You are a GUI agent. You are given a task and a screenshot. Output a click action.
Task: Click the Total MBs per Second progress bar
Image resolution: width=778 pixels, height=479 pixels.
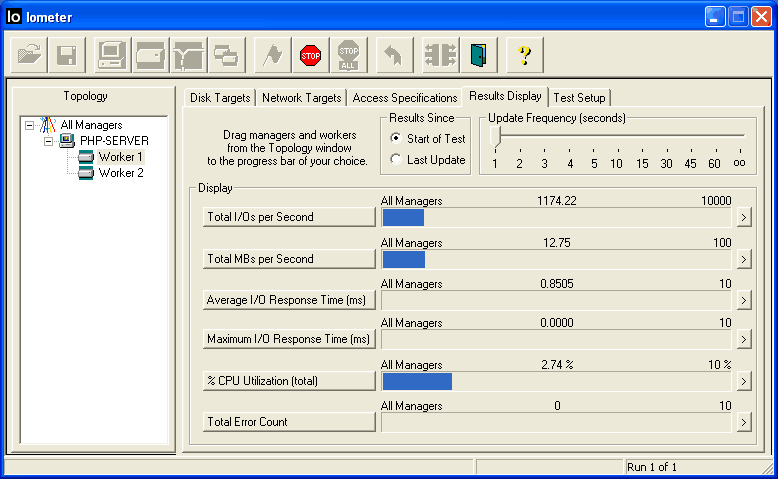556,259
